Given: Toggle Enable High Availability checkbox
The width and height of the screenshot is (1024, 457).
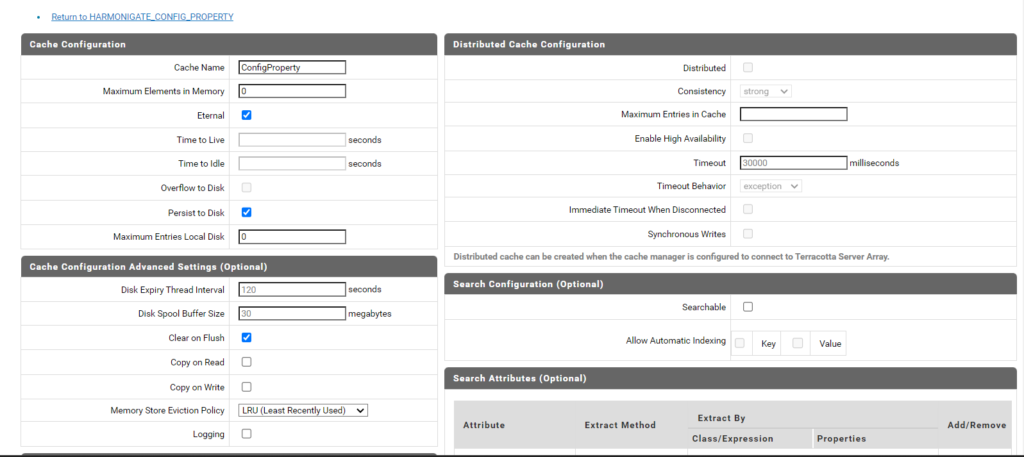Looking at the screenshot, I should [748, 138].
